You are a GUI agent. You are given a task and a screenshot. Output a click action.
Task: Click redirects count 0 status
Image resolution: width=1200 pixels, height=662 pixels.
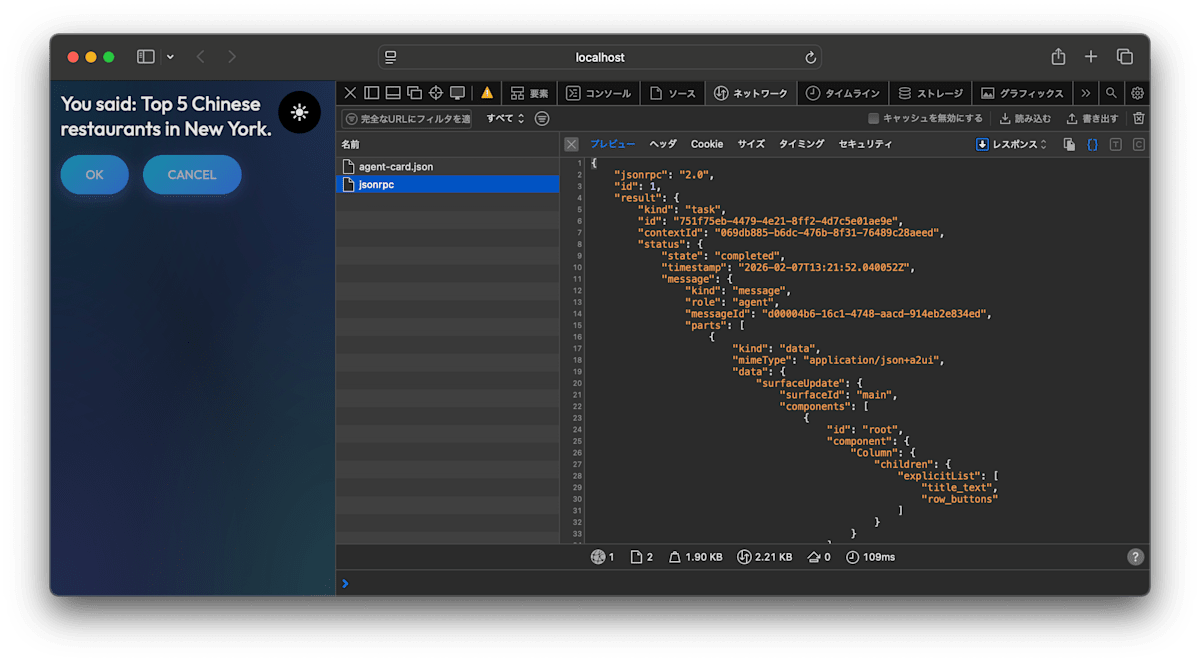tap(819, 557)
